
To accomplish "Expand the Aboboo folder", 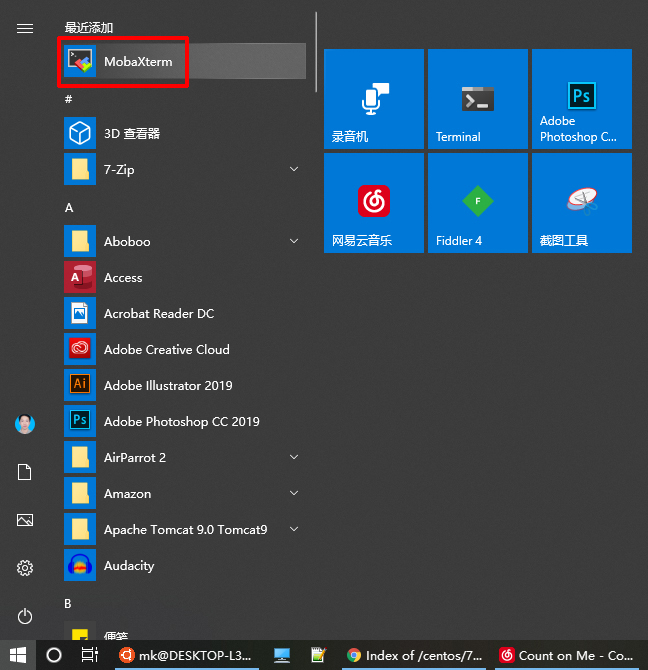I will pos(294,241).
